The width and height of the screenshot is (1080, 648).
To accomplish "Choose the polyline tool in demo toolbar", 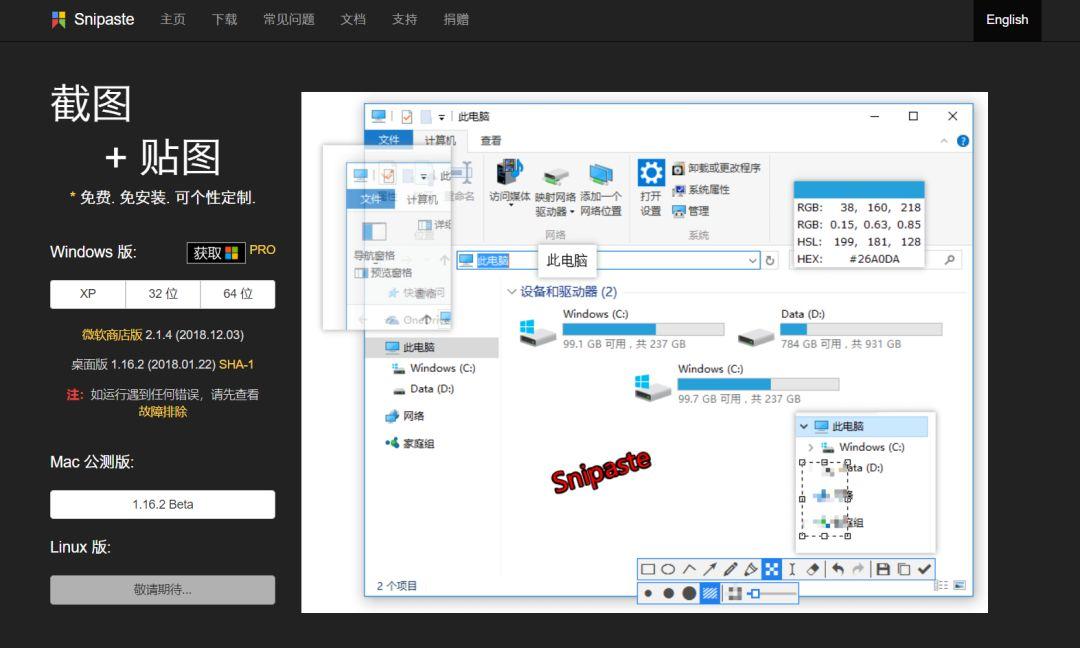I will [x=689, y=569].
